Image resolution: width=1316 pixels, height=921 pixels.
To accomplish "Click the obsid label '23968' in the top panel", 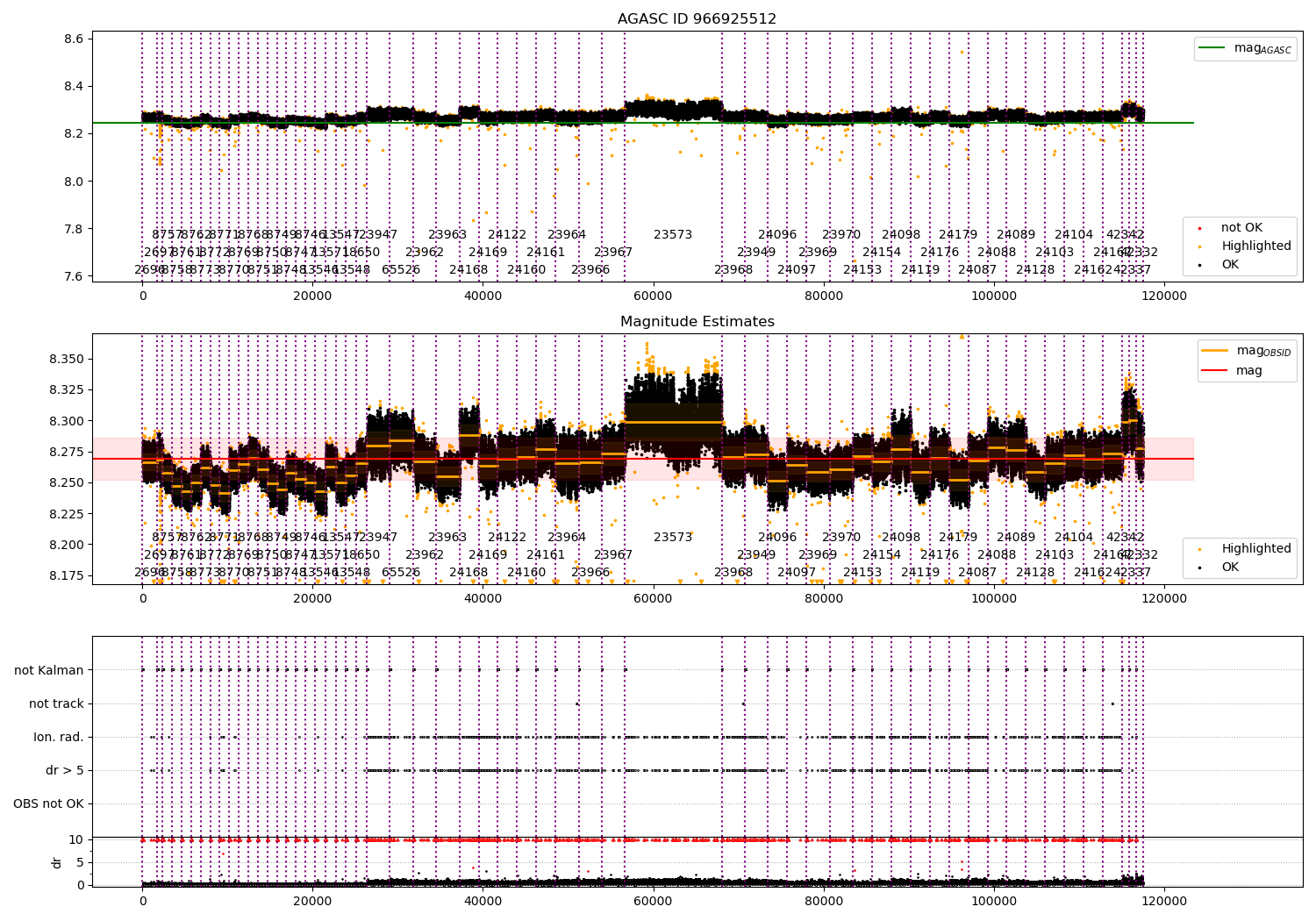I will [733, 269].
